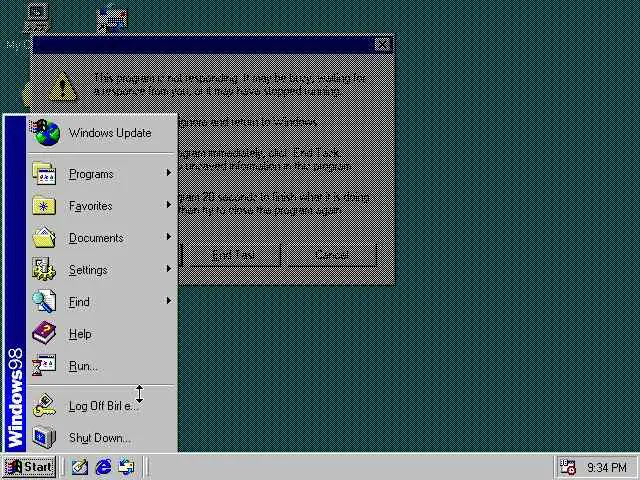Viewport: 640px width, 480px height.
Task: Click the Task Scheduler tray icon
Action: (567, 467)
